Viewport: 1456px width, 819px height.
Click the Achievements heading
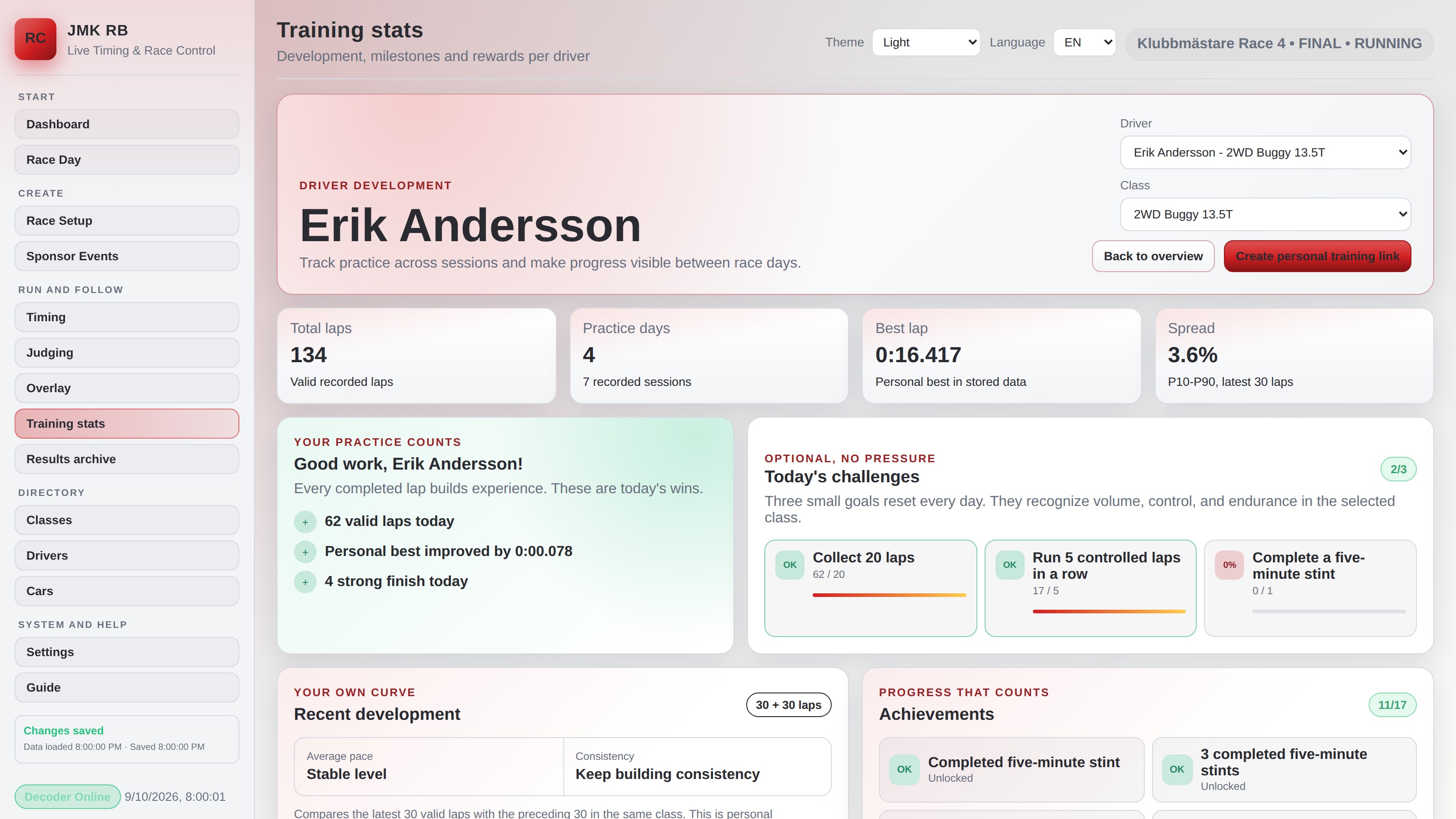(x=936, y=714)
